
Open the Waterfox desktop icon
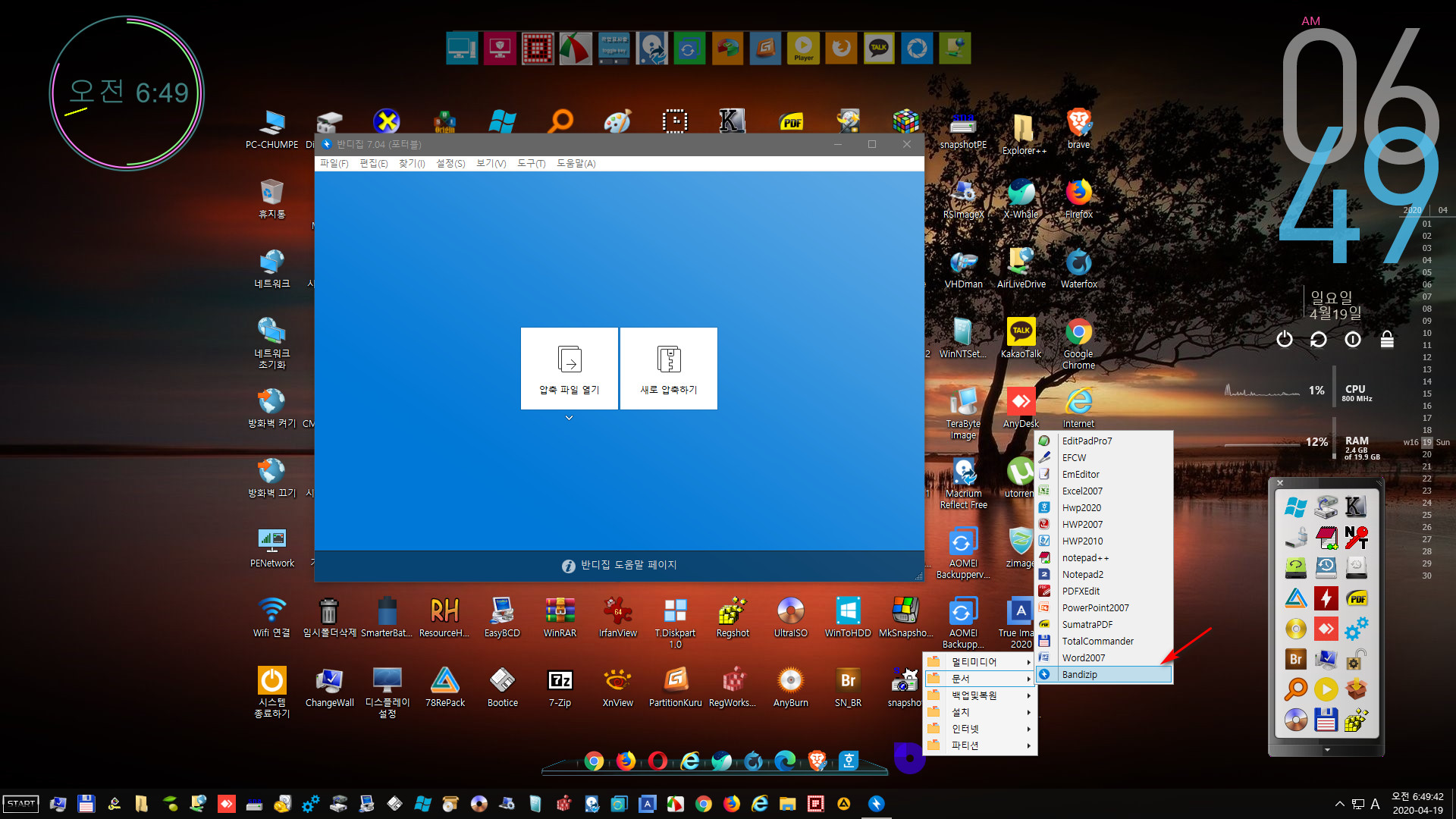tap(1078, 268)
